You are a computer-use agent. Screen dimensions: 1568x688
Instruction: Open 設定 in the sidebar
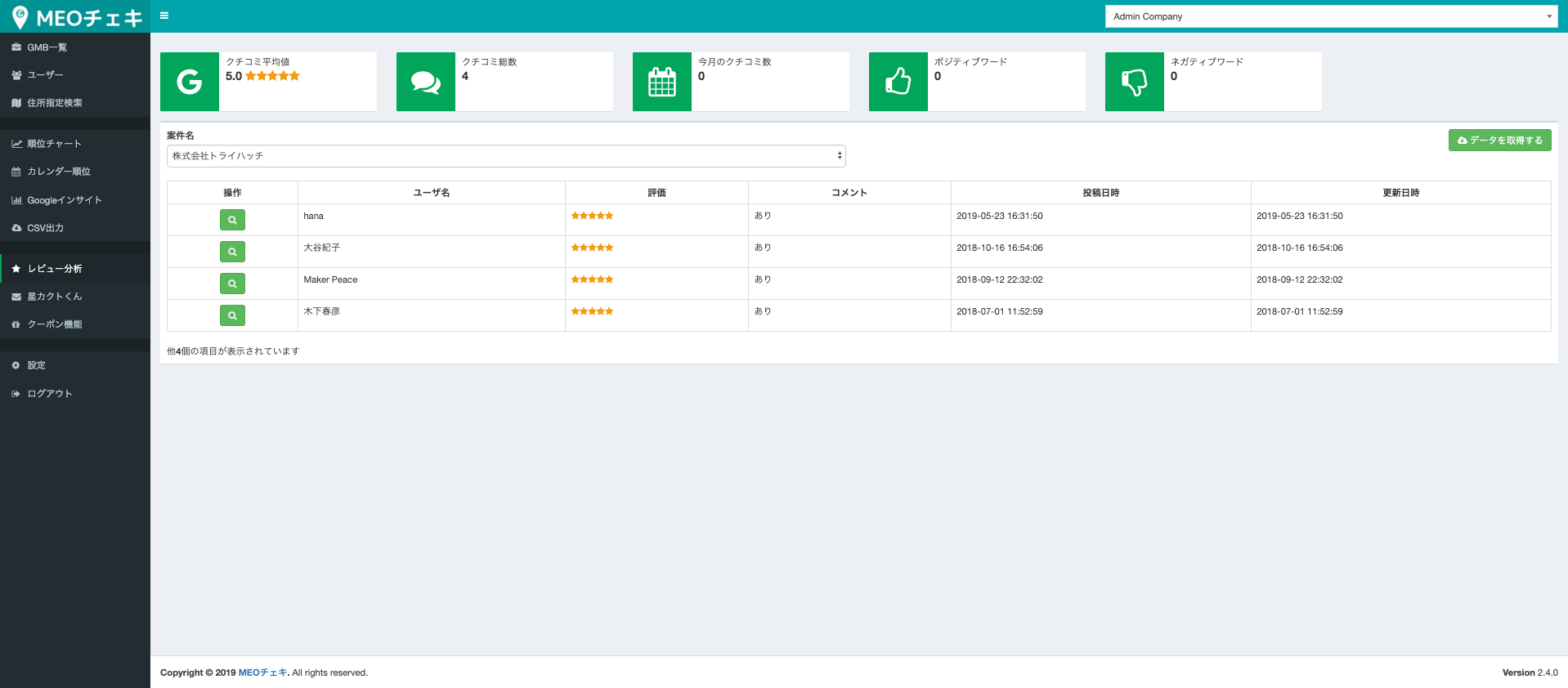(x=75, y=365)
